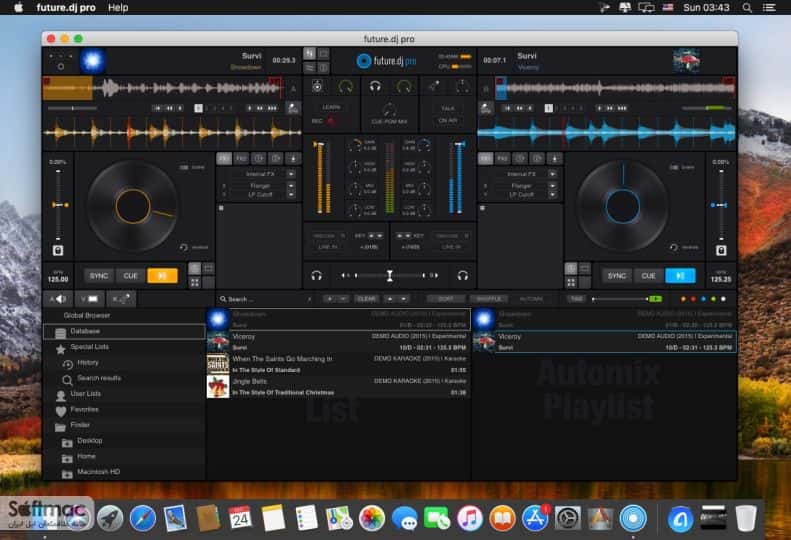Open the left deck Internal FX dropdown
791x540 pixels.
point(291,174)
